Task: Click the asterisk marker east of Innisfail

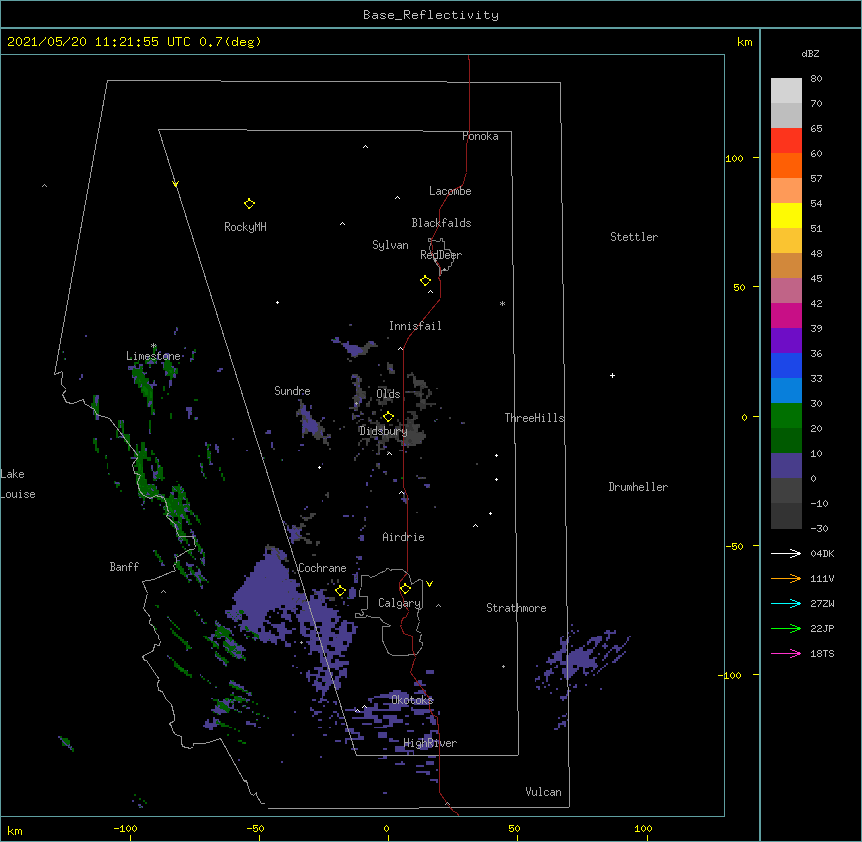Action: coord(502,303)
